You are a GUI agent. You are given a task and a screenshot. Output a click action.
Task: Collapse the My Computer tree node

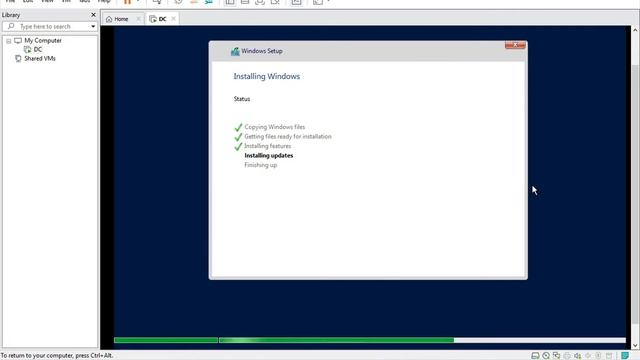[x=9, y=41]
